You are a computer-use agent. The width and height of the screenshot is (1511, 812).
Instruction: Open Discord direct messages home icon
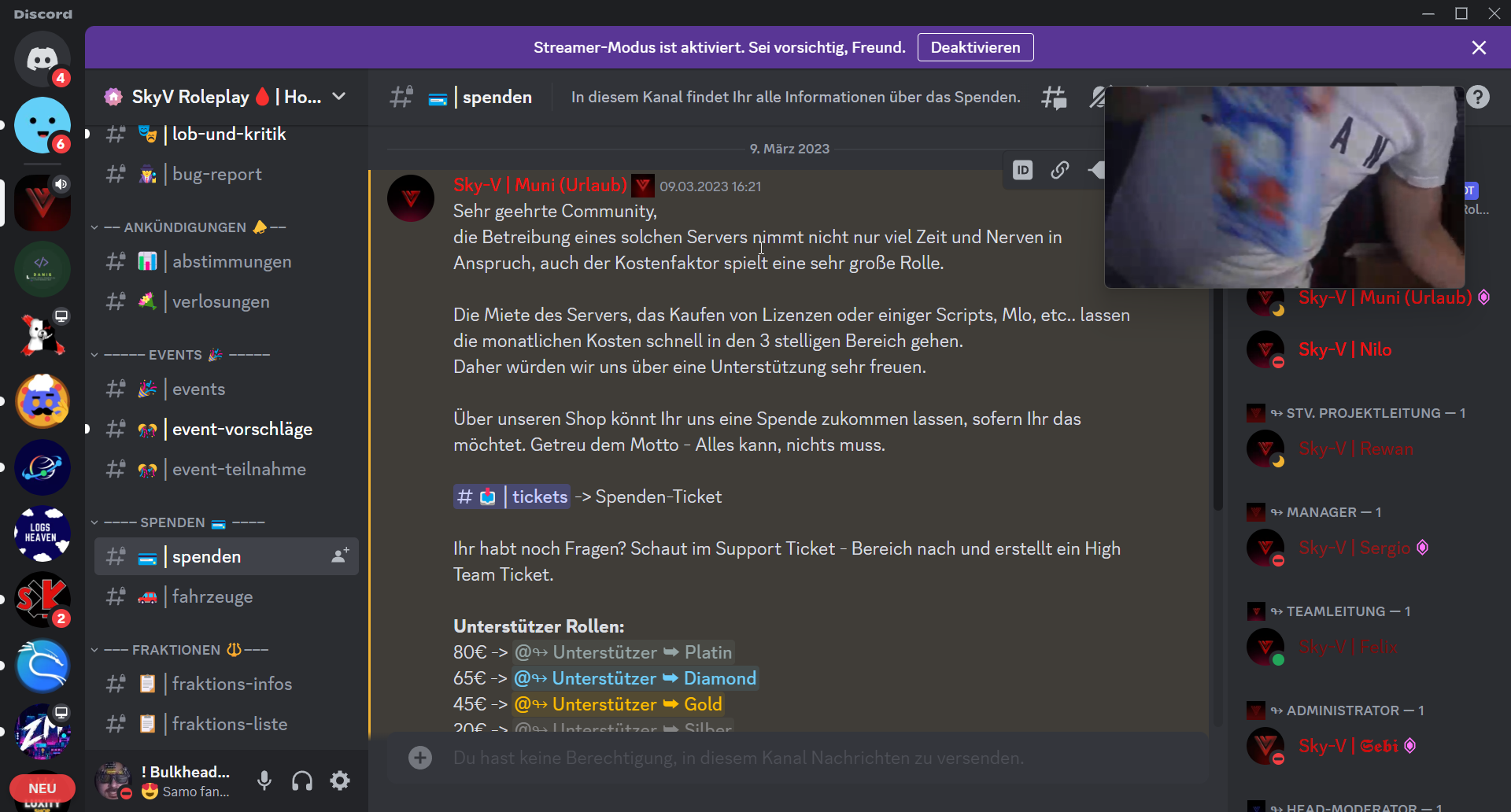pyautogui.click(x=42, y=59)
